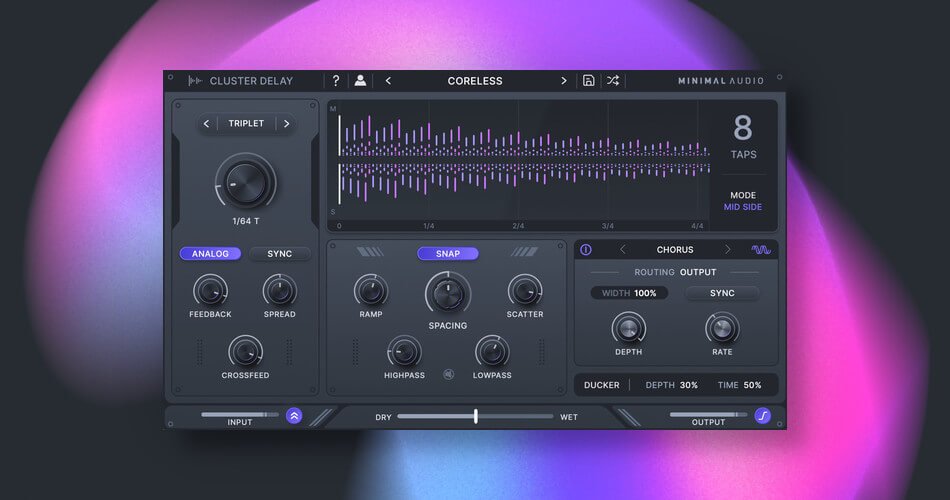950x500 pixels.
Task: Click the ROUTING OUTPUT setting
Action: 675,272
